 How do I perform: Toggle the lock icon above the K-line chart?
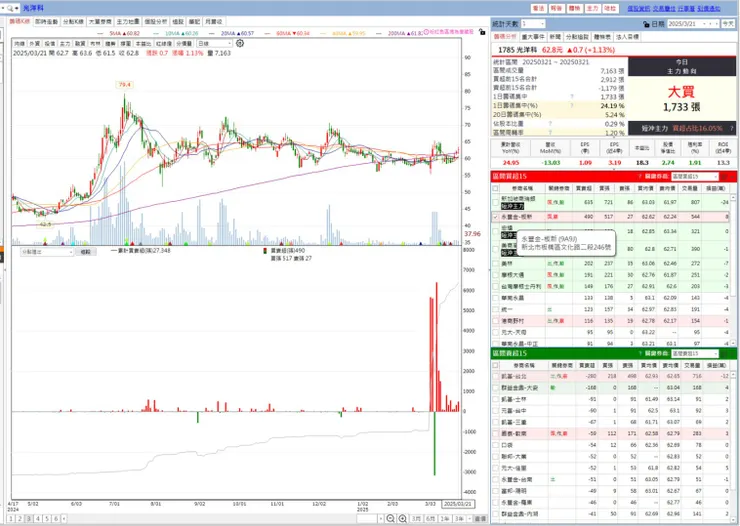point(481,32)
